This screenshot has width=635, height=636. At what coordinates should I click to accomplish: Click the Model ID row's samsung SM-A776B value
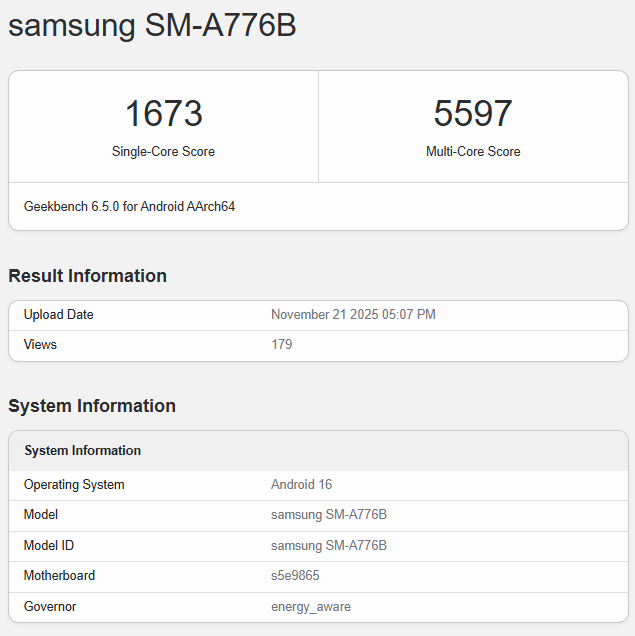tap(328, 546)
